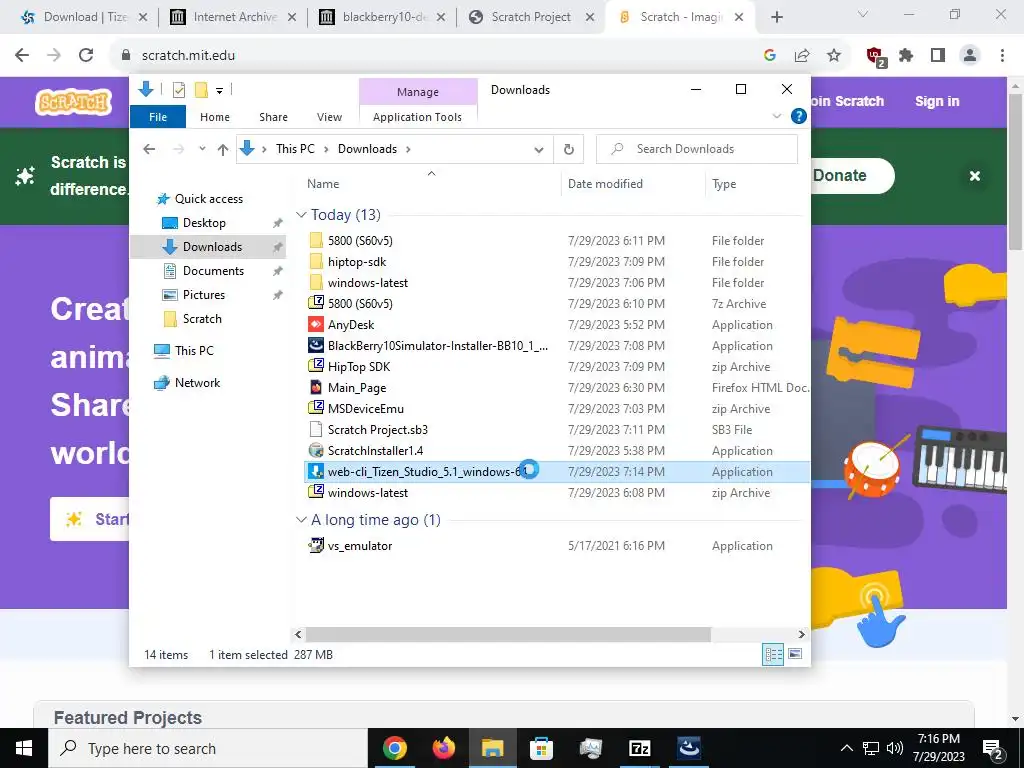Expand the Explorer ribbon chevron
1024x768 pixels.
pos(776,116)
